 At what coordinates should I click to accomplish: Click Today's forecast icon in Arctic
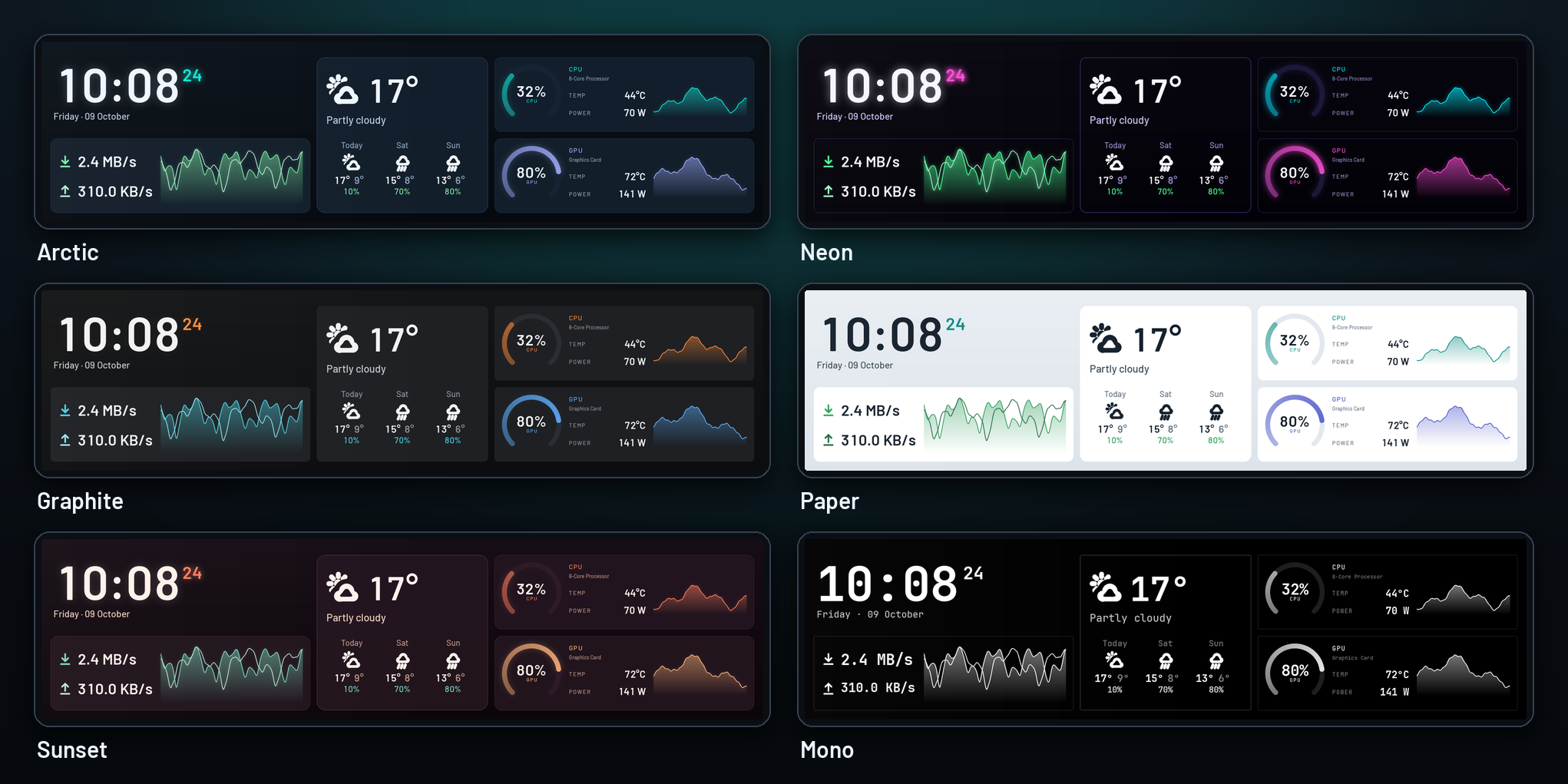pyautogui.click(x=351, y=163)
